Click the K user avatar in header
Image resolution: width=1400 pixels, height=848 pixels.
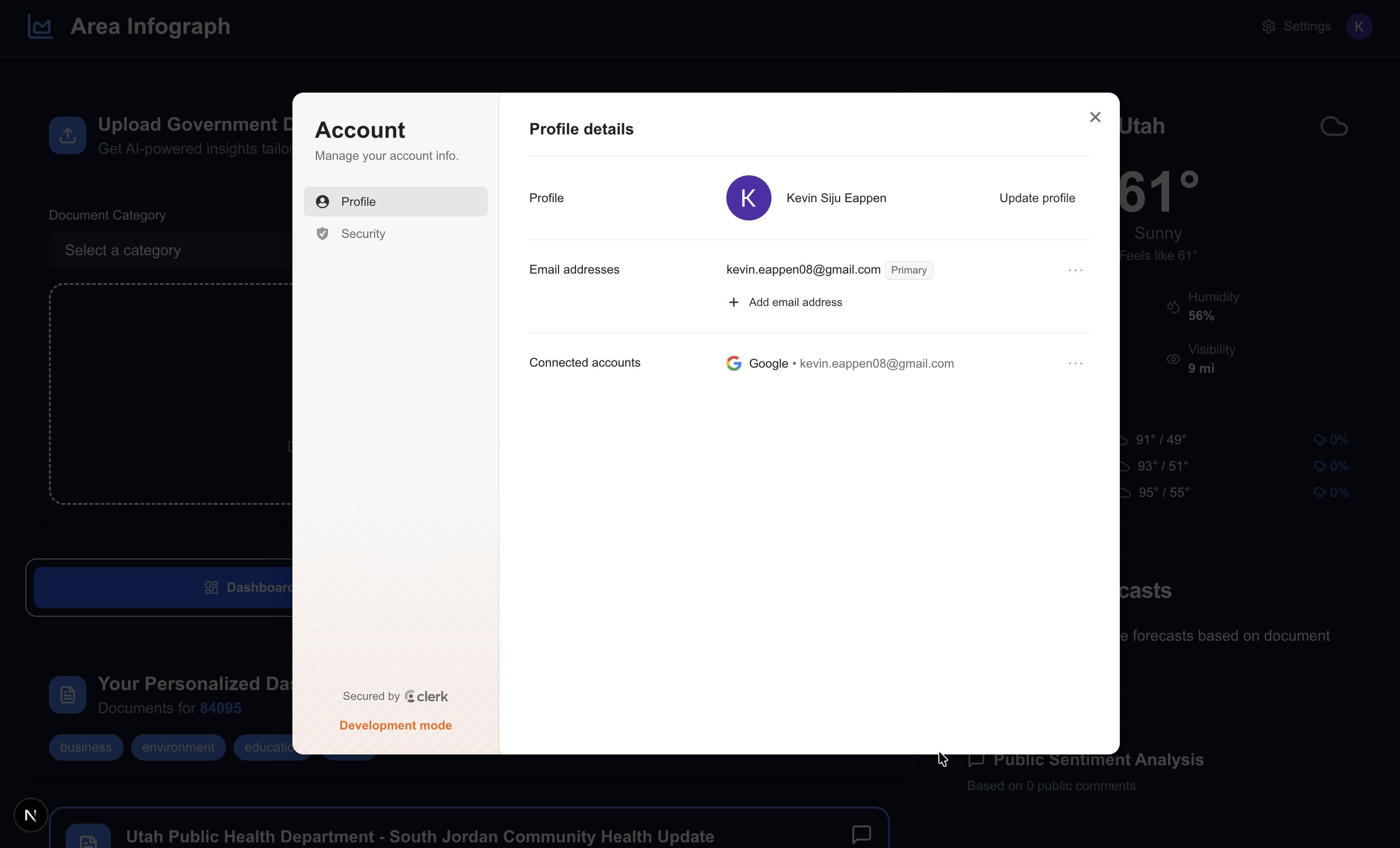point(1359,27)
